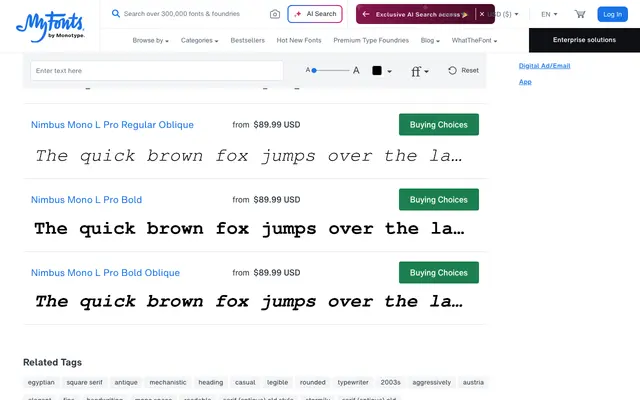Select the typewriter tag

353,382
